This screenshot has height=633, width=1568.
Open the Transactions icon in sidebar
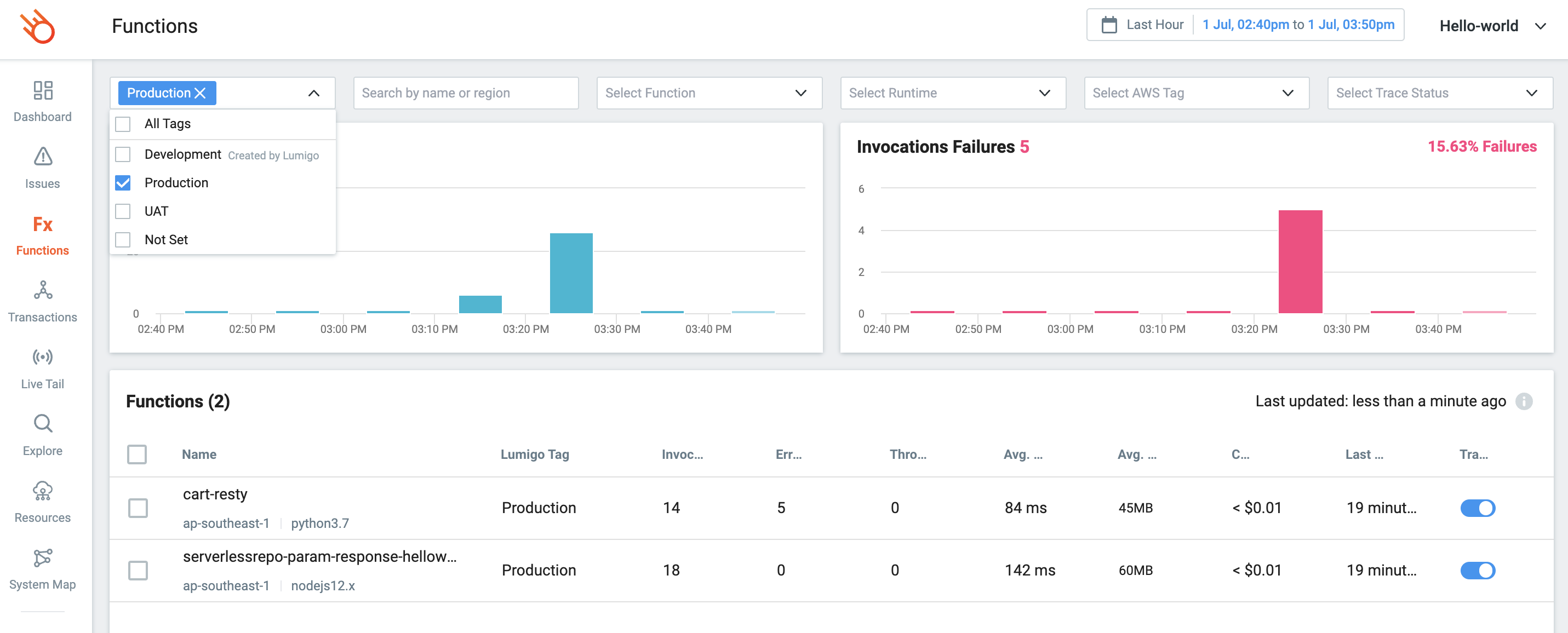[x=43, y=290]
